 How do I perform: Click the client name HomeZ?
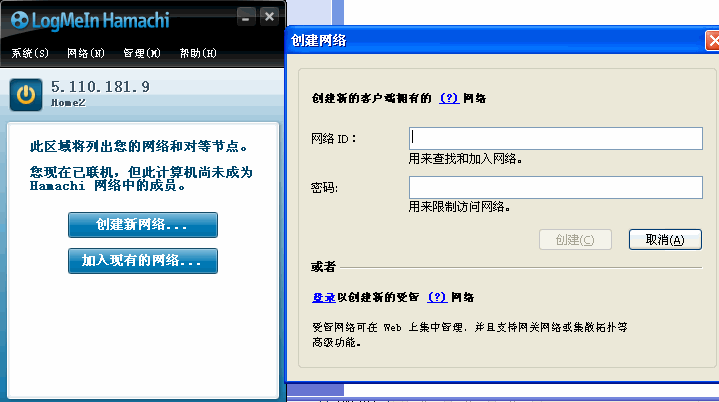[68, 103]
